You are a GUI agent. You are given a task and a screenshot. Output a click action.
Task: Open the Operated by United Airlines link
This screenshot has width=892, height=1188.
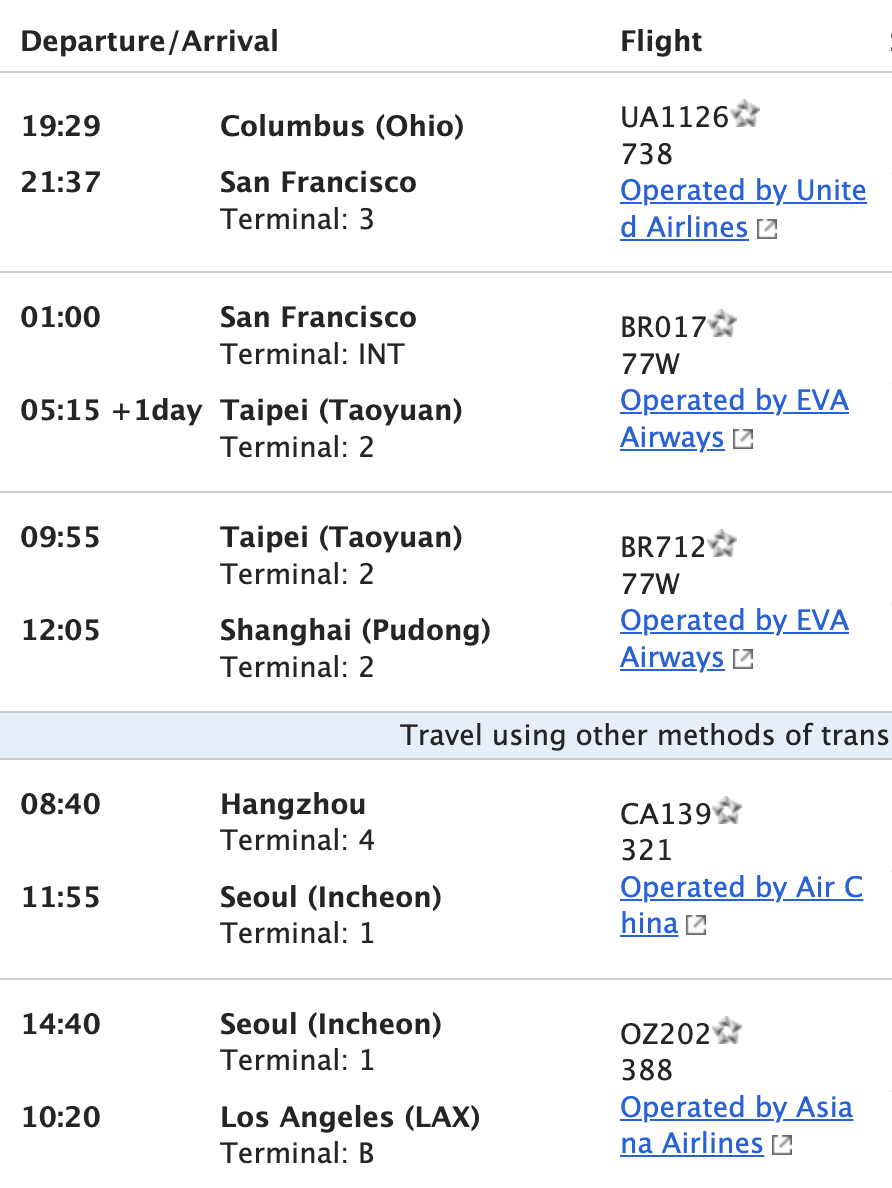(743, 209)
